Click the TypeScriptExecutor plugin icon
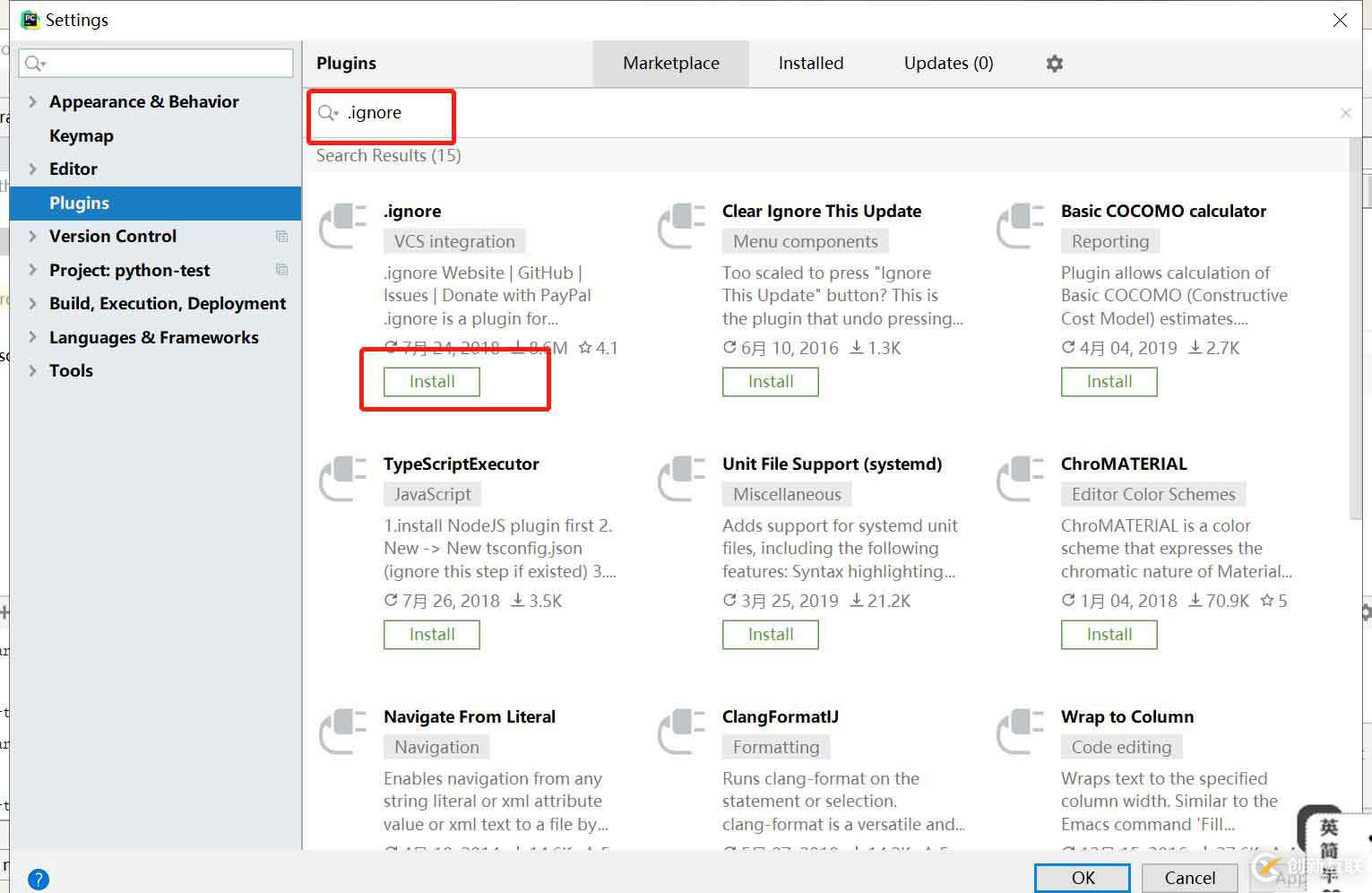 343,479
